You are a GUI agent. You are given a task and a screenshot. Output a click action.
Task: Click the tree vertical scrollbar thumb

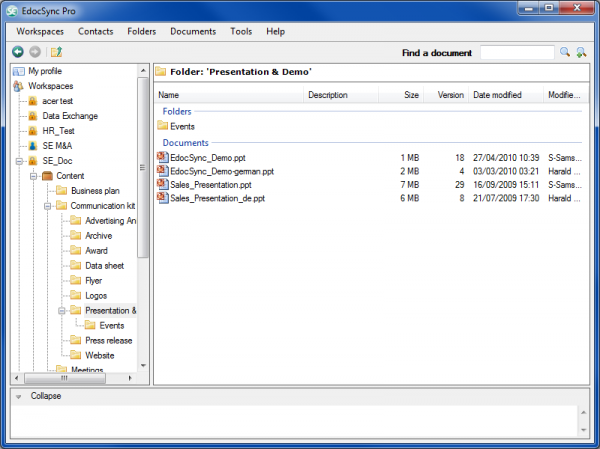click(x=143, y=167)
